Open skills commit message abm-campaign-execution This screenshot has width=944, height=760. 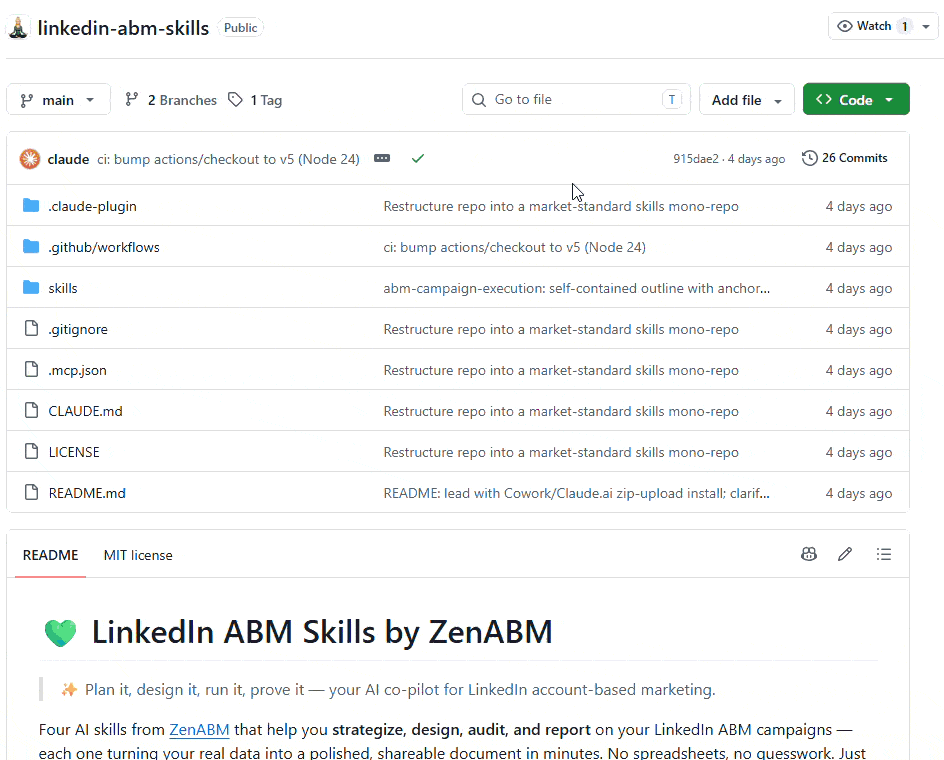pyautogui.click(x=576, y=288)
